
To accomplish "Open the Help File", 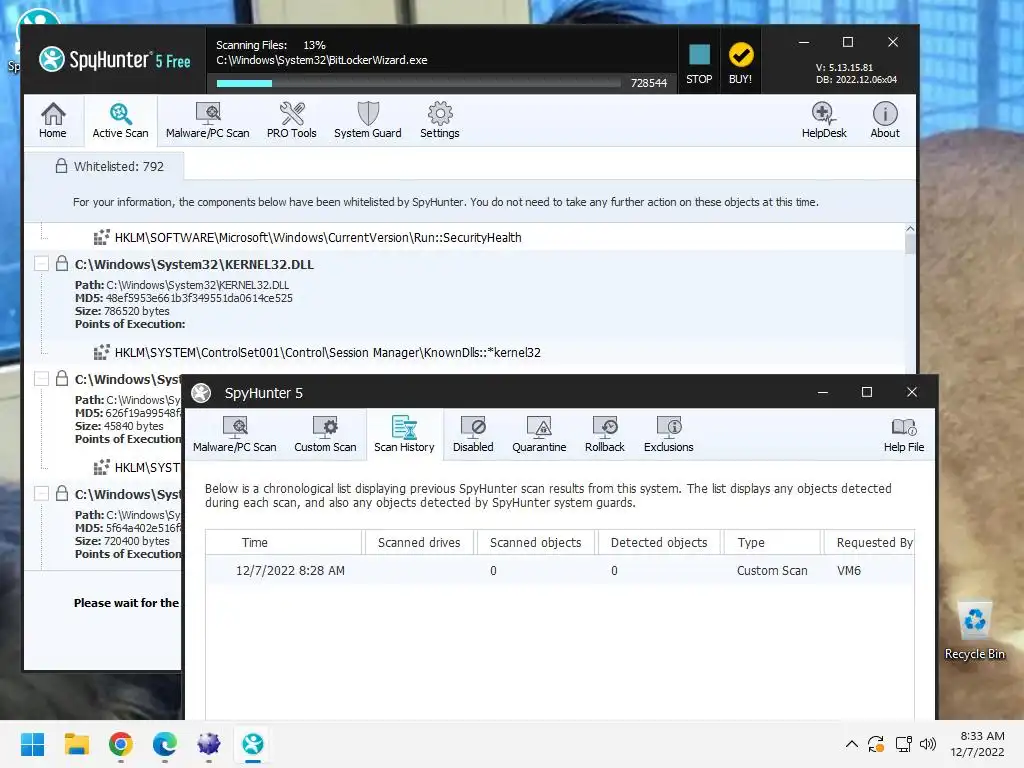I will coord(904,434).
